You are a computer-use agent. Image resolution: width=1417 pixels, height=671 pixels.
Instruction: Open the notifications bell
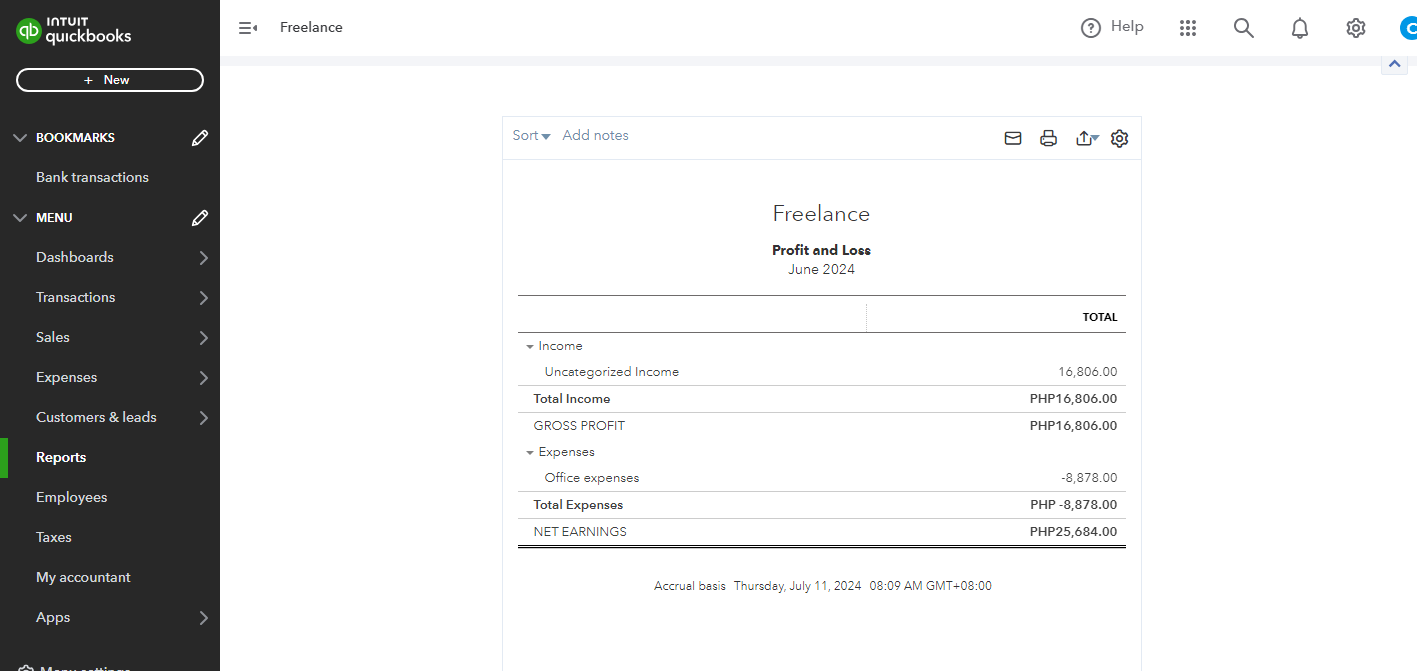pyautogui.click(x=1300, y=28)
